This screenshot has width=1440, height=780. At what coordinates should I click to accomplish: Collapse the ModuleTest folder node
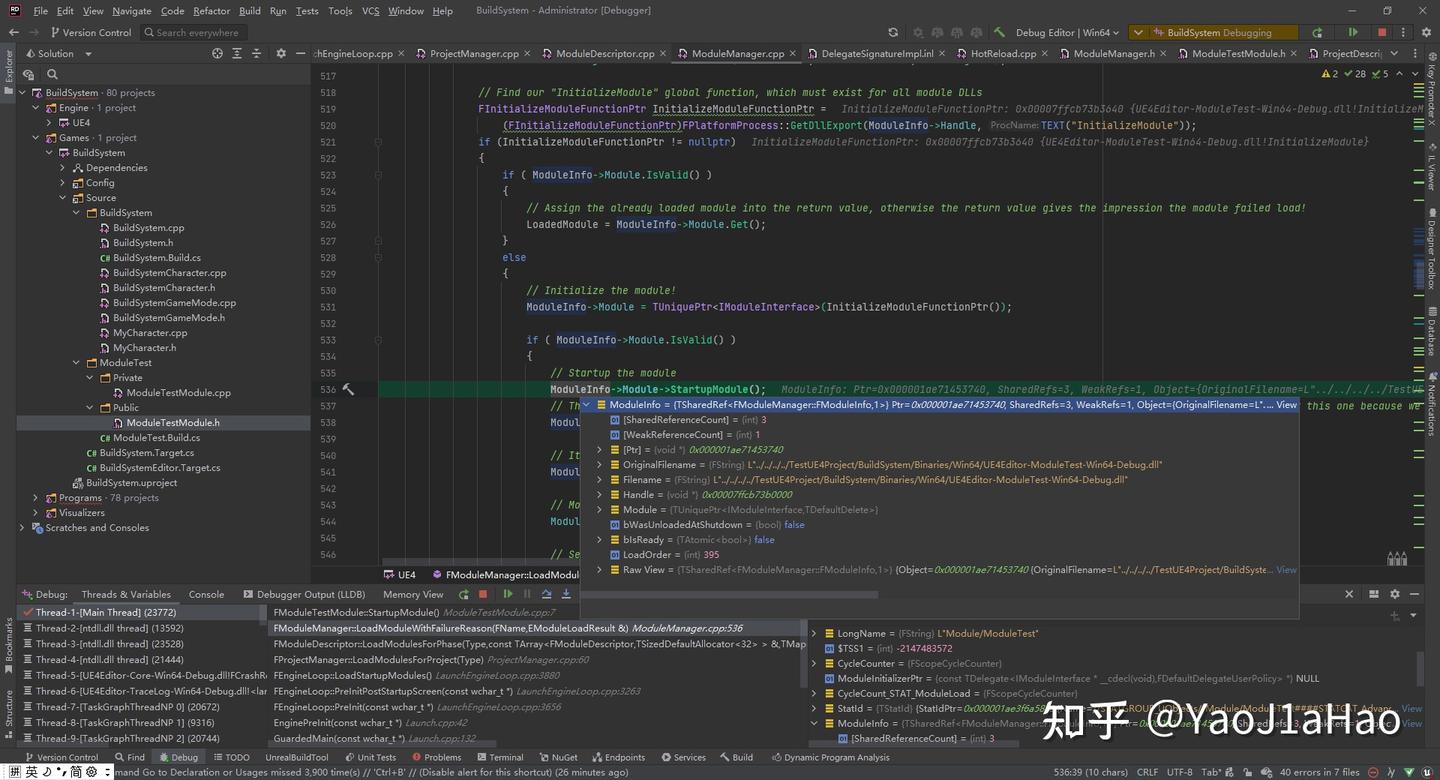[77, 363]
